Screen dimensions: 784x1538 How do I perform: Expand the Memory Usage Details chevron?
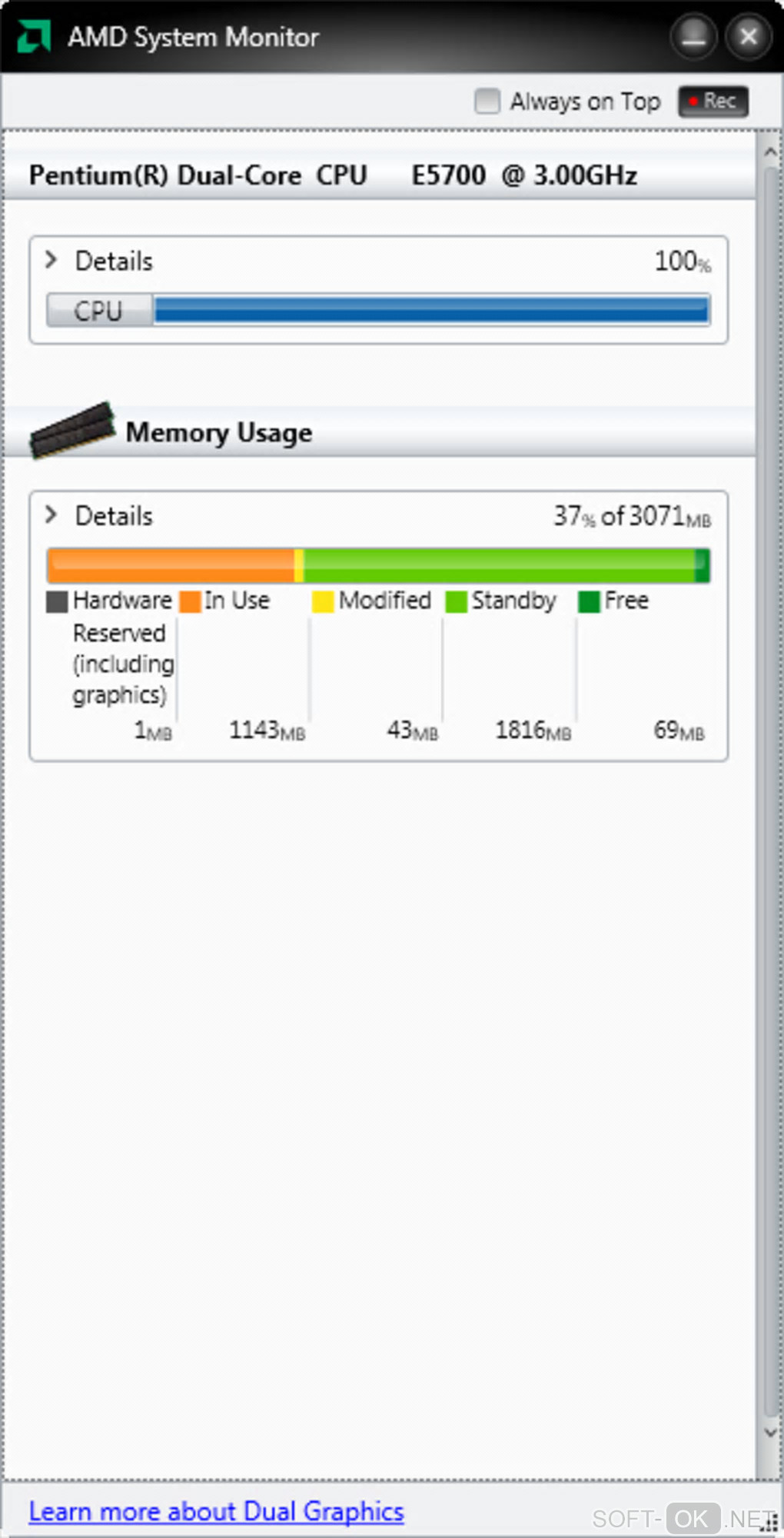click(x=51, y=514)
